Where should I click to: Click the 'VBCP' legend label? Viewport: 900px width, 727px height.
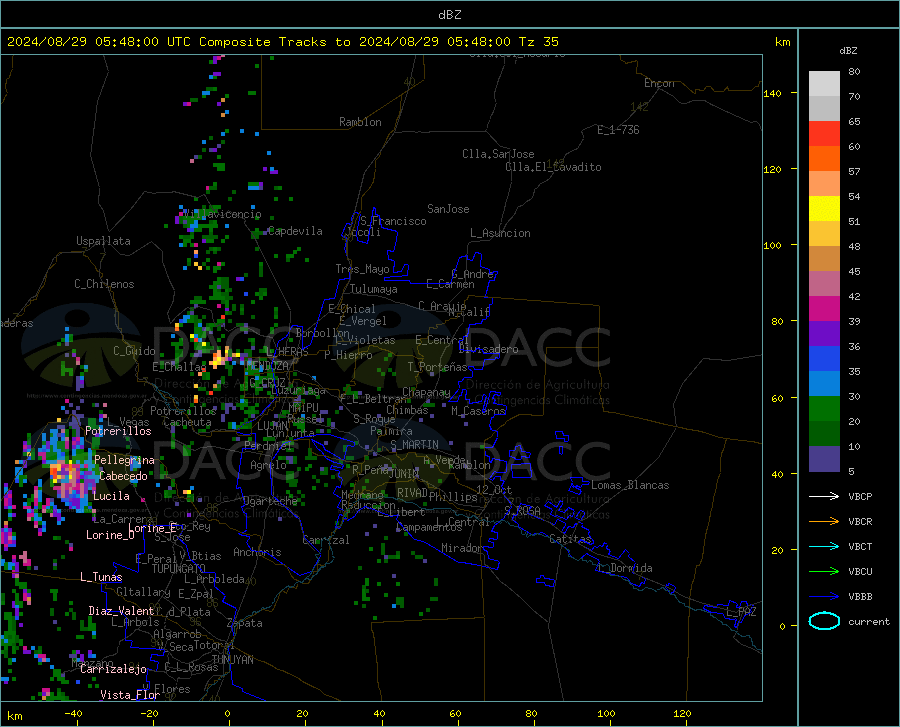click(860, 497)
